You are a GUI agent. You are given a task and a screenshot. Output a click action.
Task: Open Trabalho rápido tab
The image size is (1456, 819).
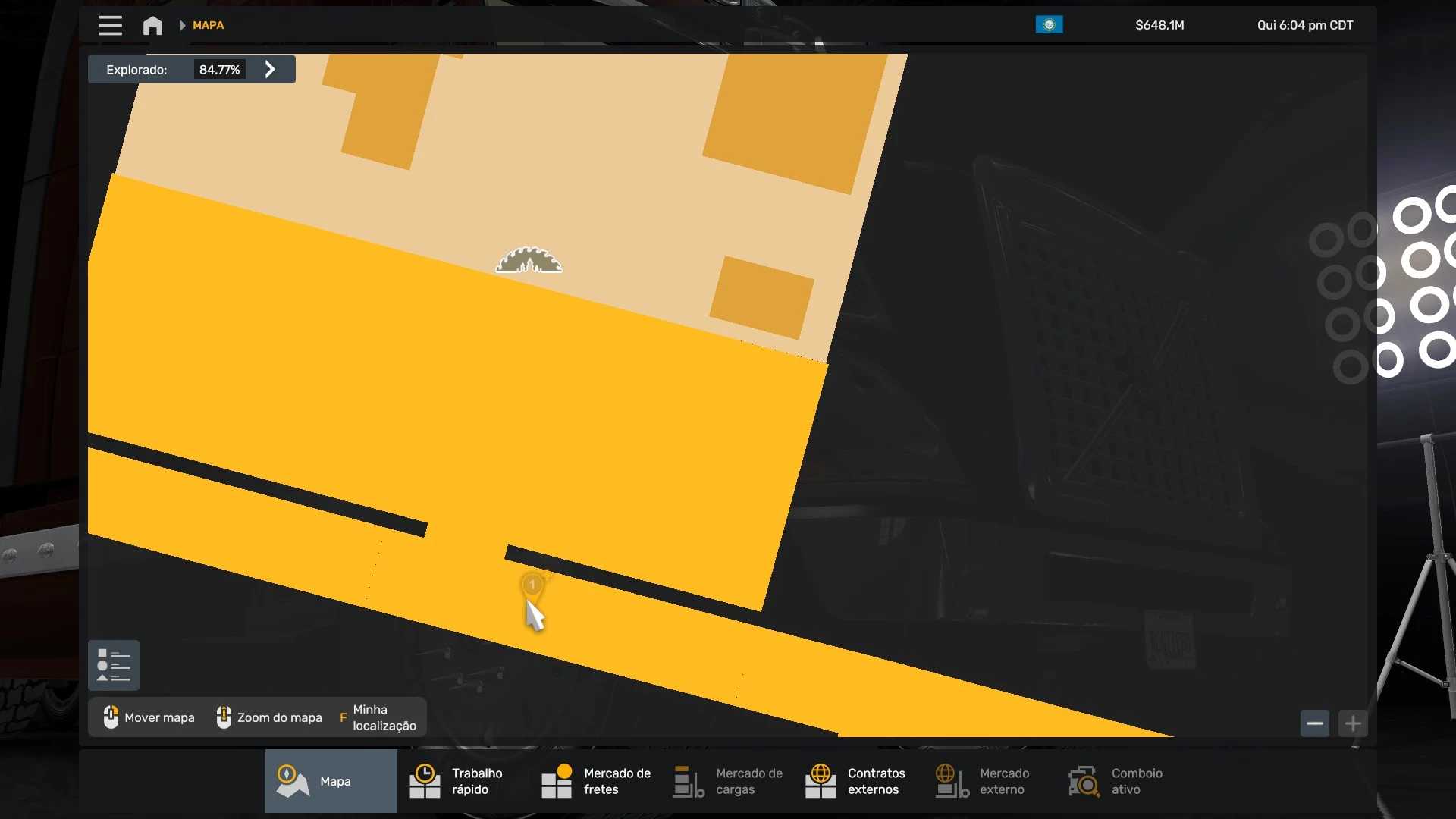click(463, 781)
